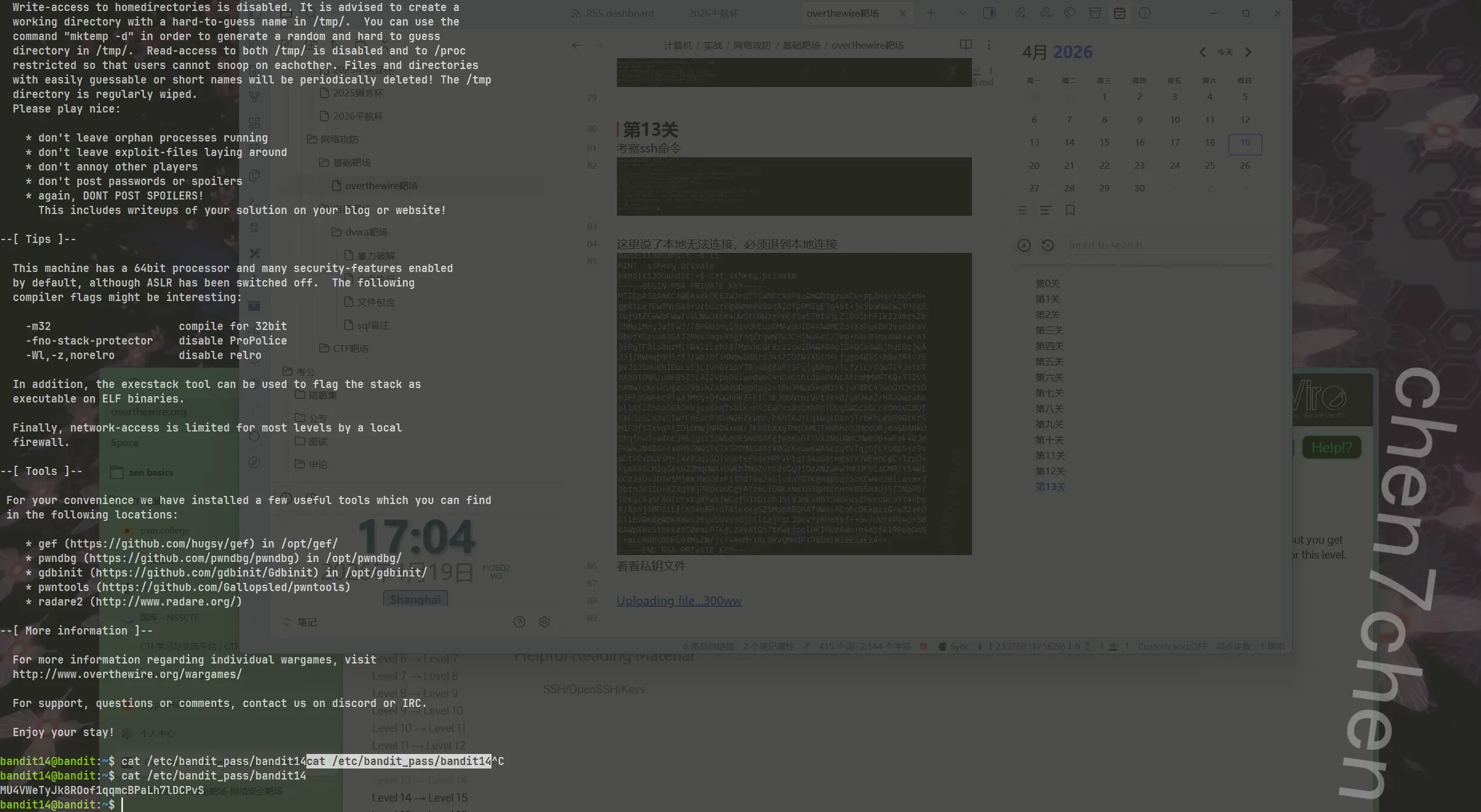
Task: Open Obsidian help question mark icon
Action: (519, 622)
